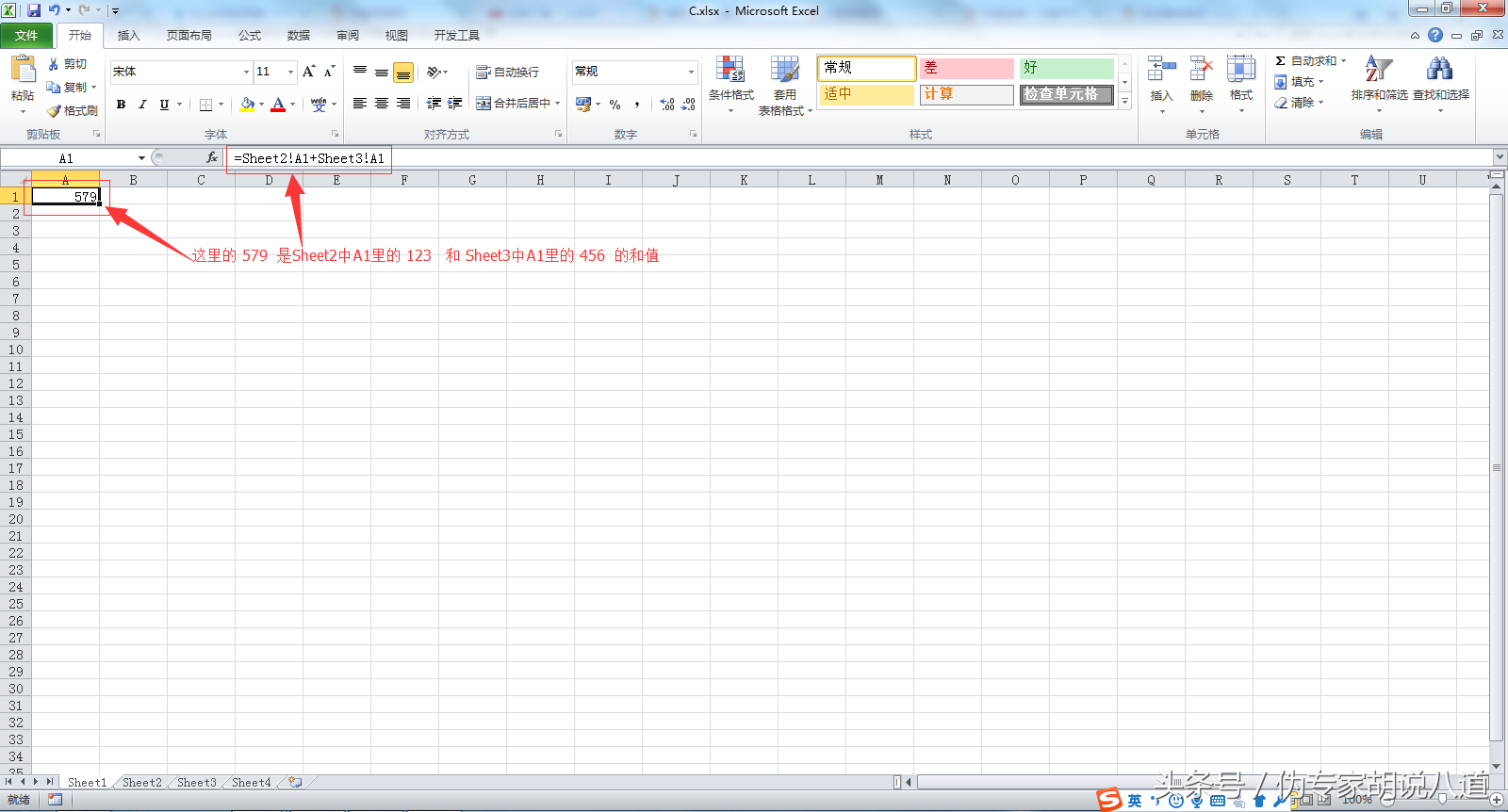Viewport: 1508px width, 812px height.
Task: Open the 文件 File tab
Action: coord(26,36)
